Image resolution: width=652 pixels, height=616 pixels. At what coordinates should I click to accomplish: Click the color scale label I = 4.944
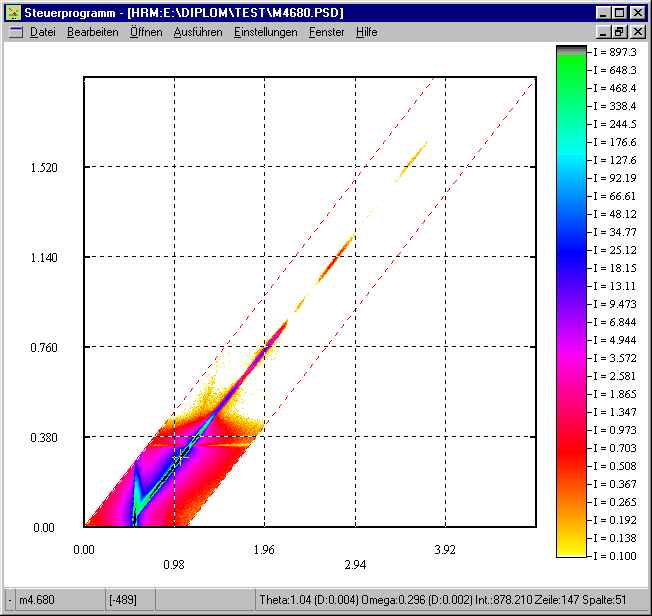click(615, 340)
